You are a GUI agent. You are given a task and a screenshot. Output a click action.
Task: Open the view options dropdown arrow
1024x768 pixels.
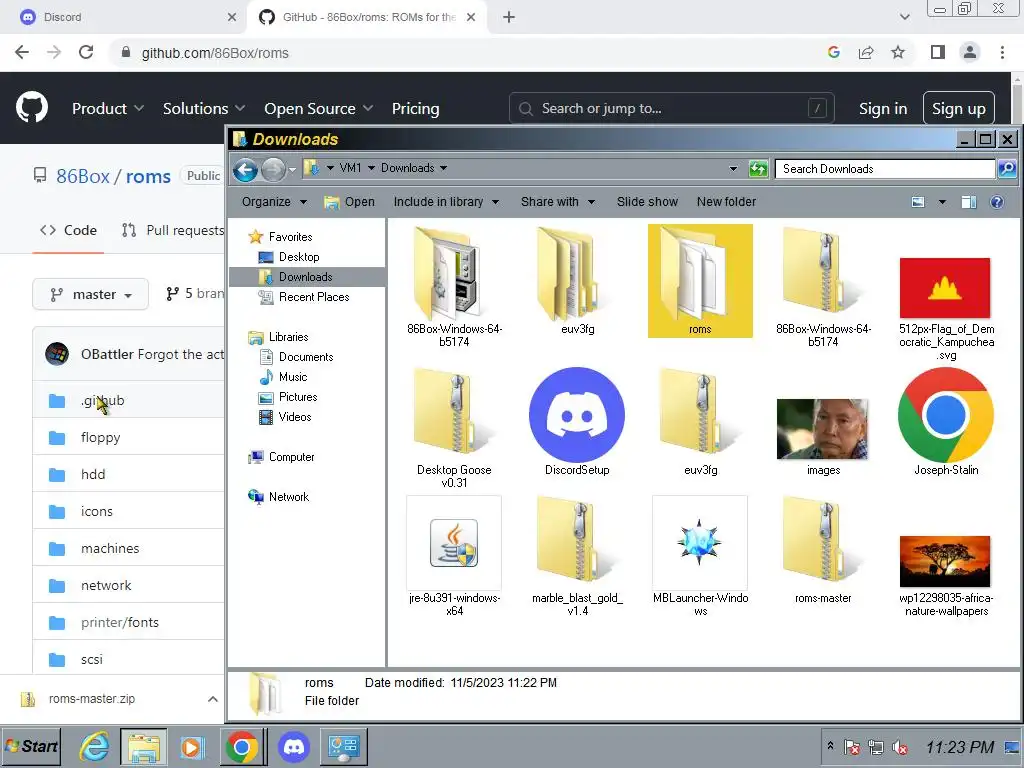click(942, 202)
